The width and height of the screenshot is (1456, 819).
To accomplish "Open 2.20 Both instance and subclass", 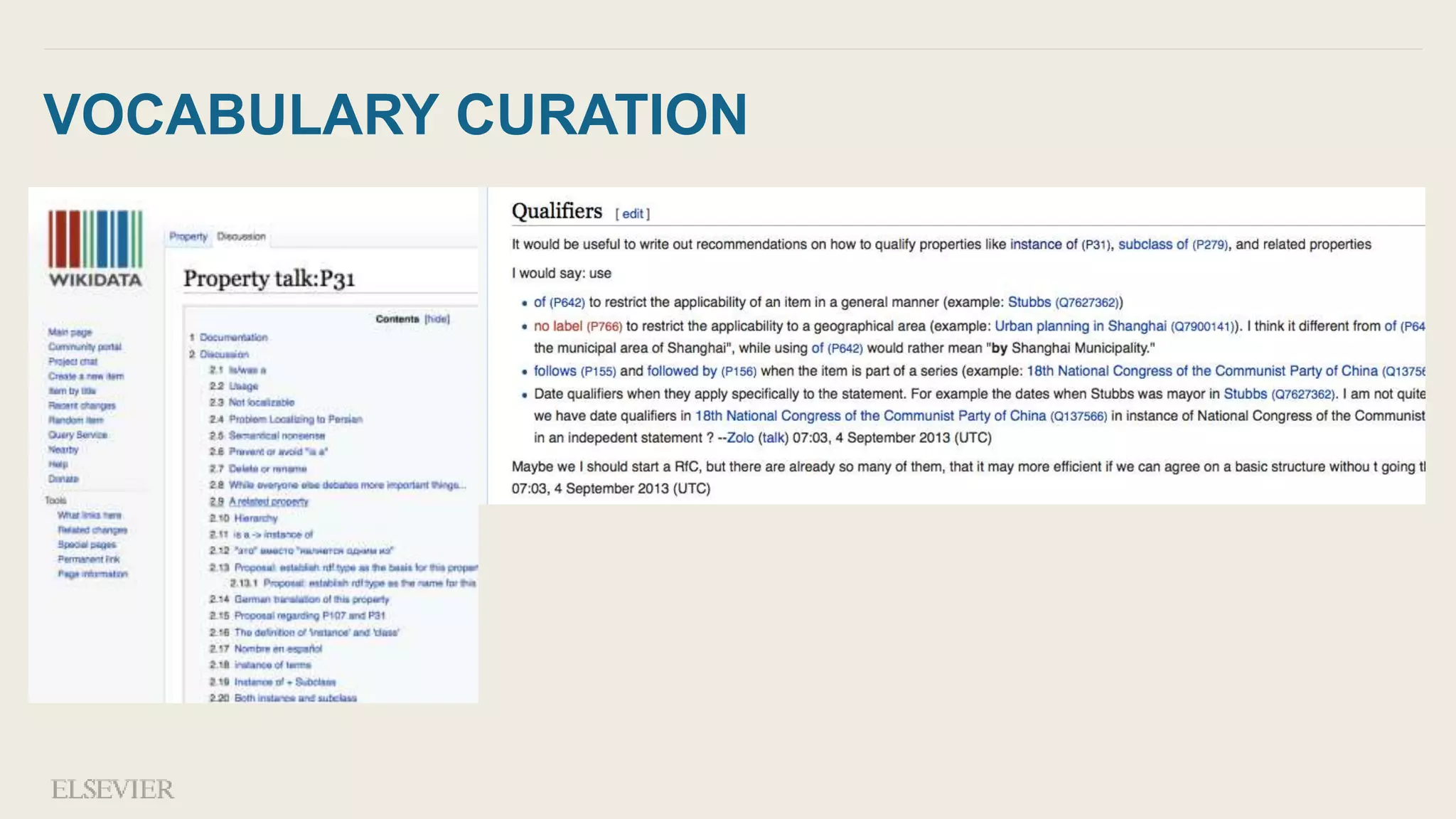I will (x=283, y=698).
